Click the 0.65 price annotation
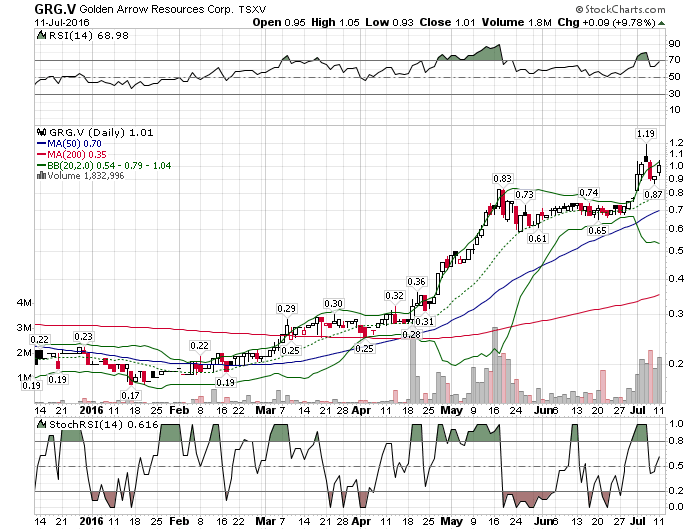Screen dimensions: 700x530 click(x=597, y=230)
